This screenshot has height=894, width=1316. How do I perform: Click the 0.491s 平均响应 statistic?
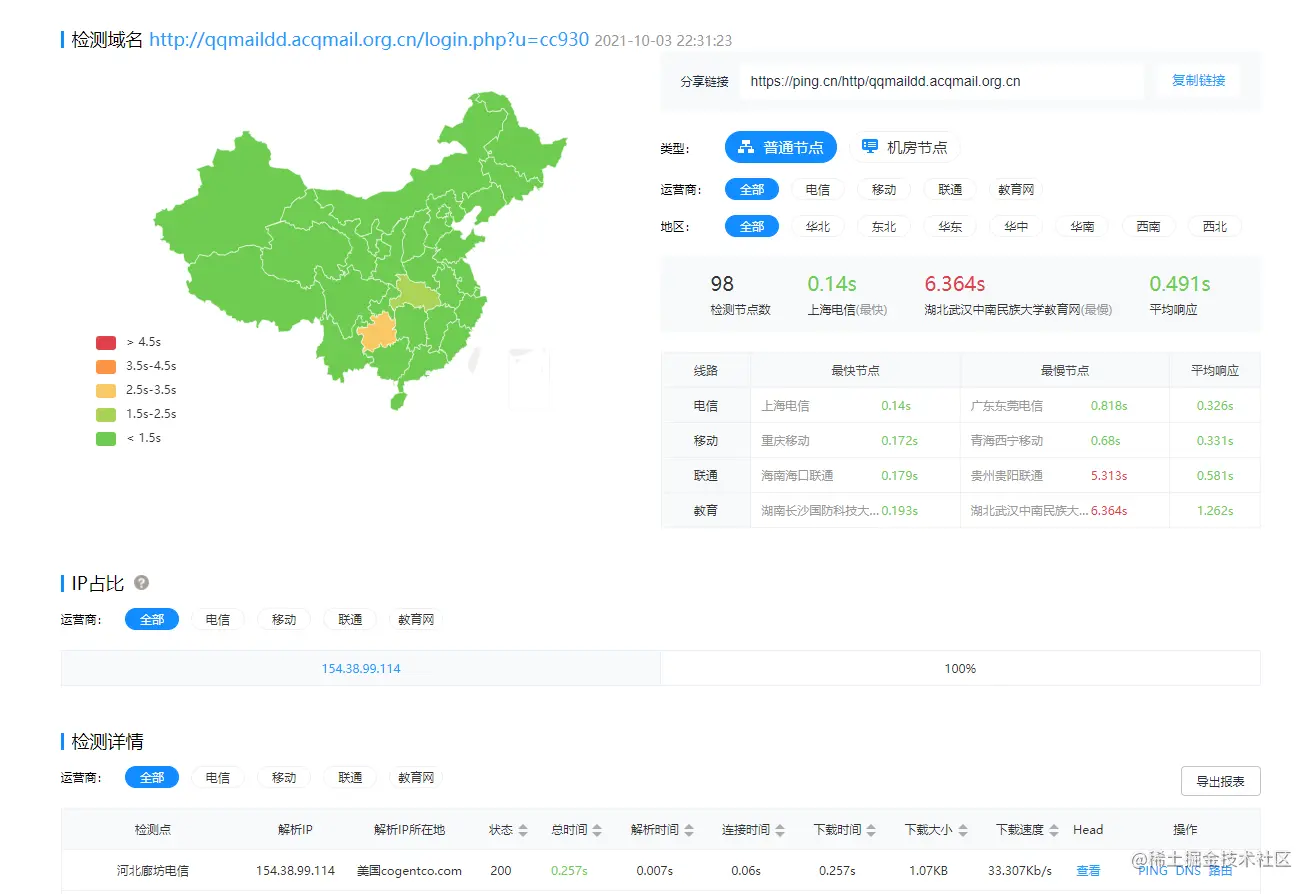pos(1180,284)
